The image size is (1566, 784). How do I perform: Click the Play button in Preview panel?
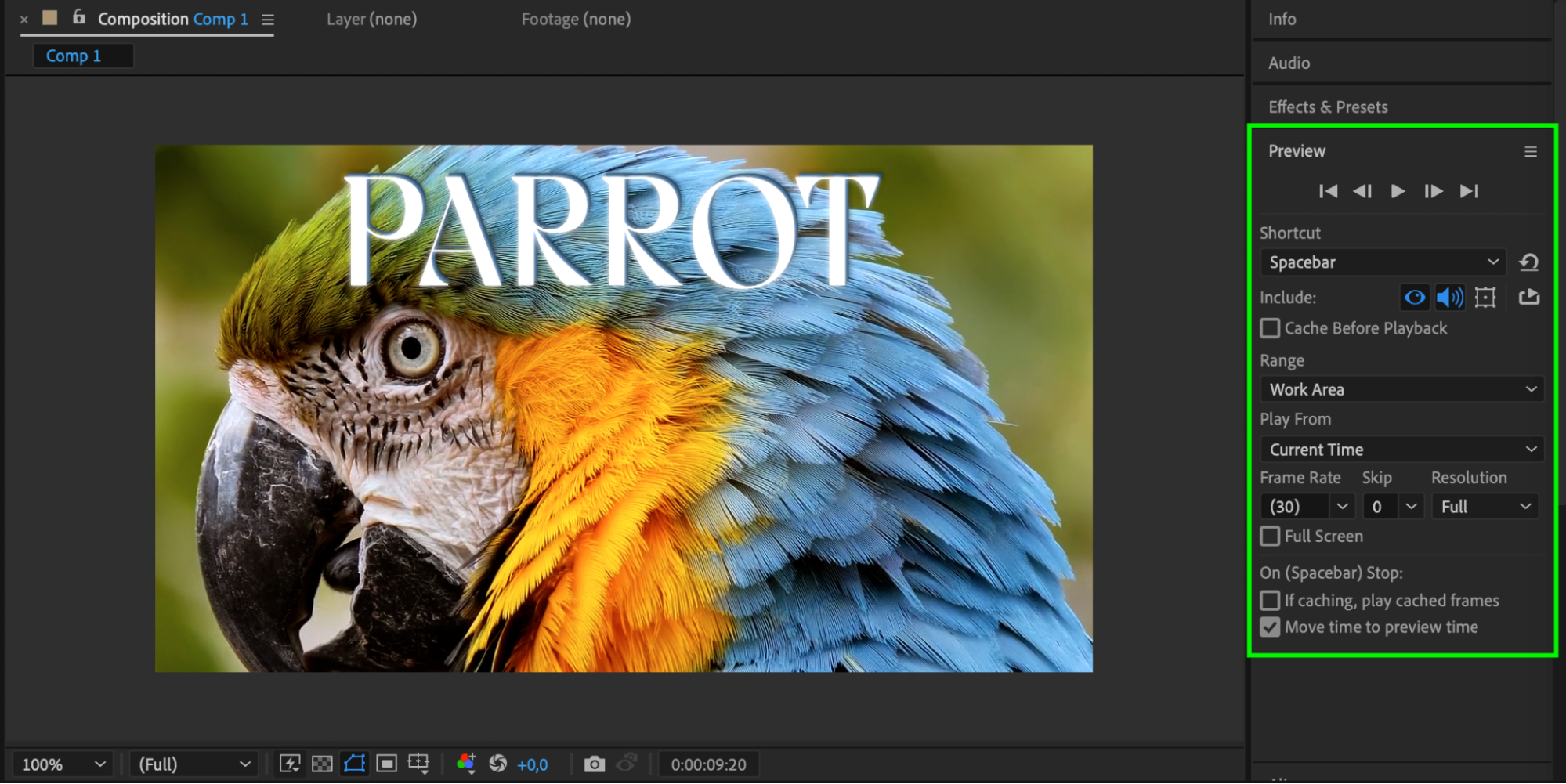pyautogui.click(x=1397, y=191)
